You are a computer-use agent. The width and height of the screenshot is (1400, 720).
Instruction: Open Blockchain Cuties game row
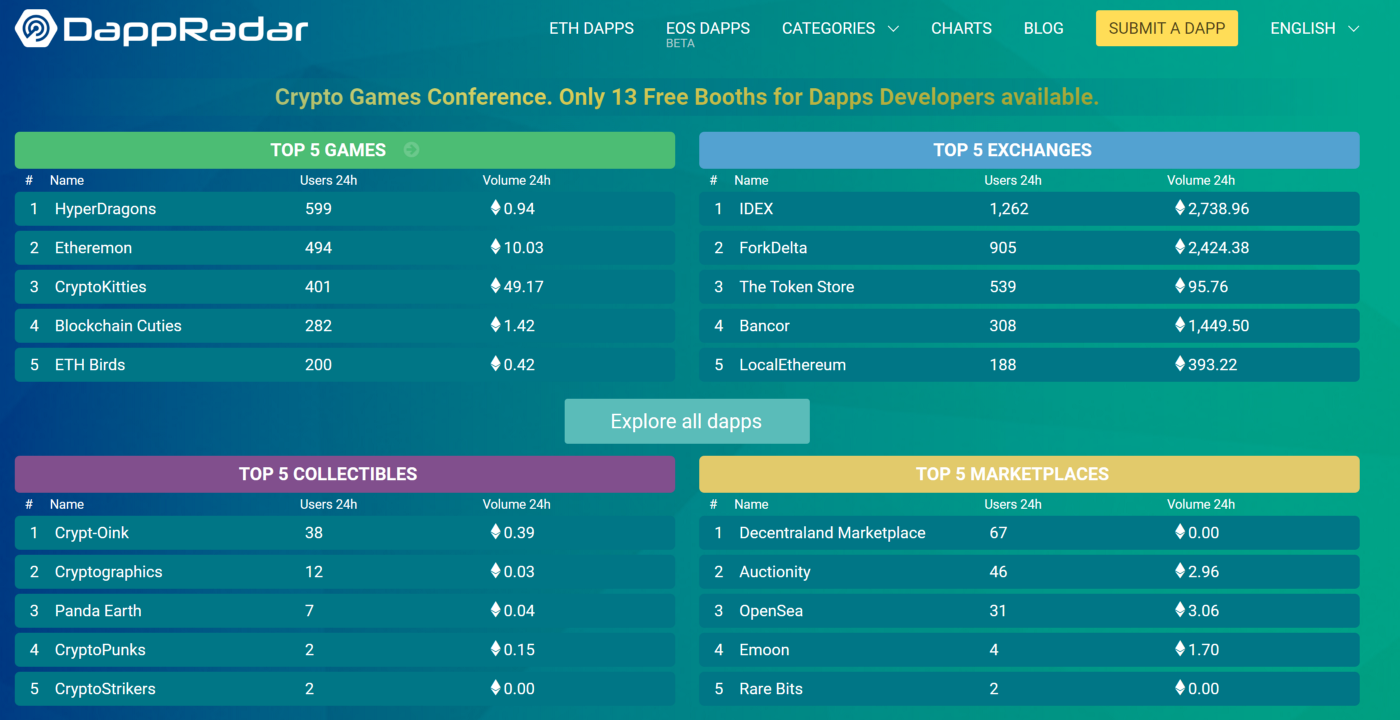(345, 326)
